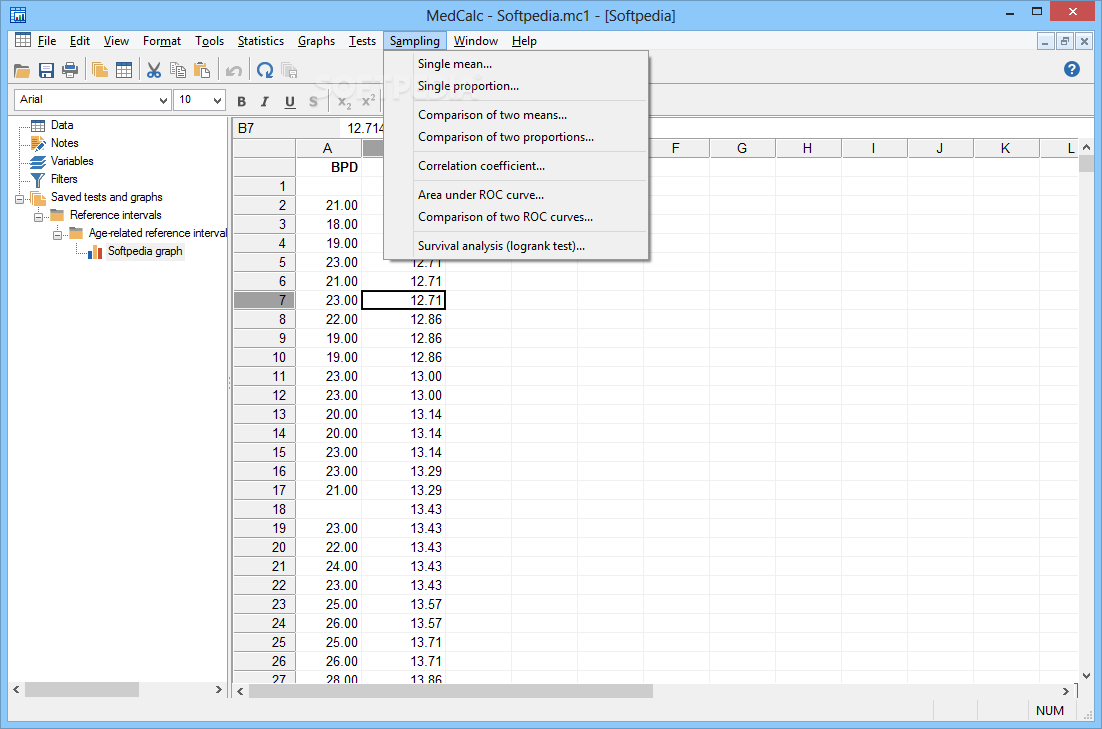Image resolution: width=1102 pixels, height=729 pixels.
Task: Select Data in the contents tree
Action: pyautogui.click(x=62, y=124)
